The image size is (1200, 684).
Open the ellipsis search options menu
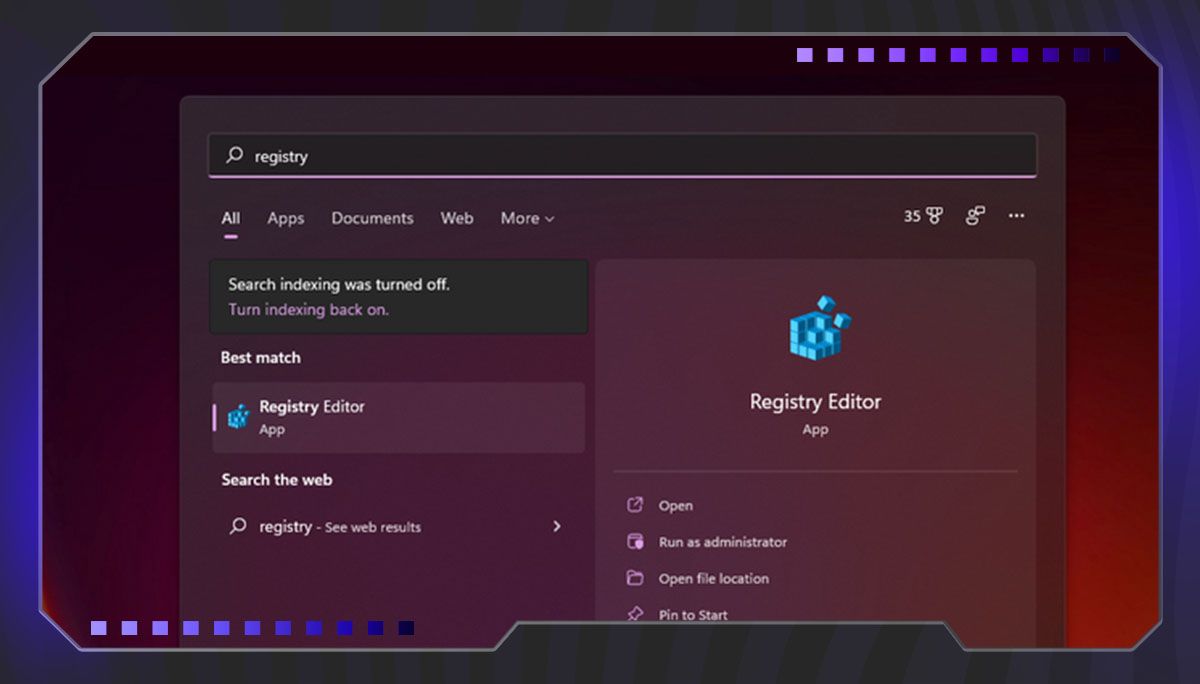click(1017, 216)
